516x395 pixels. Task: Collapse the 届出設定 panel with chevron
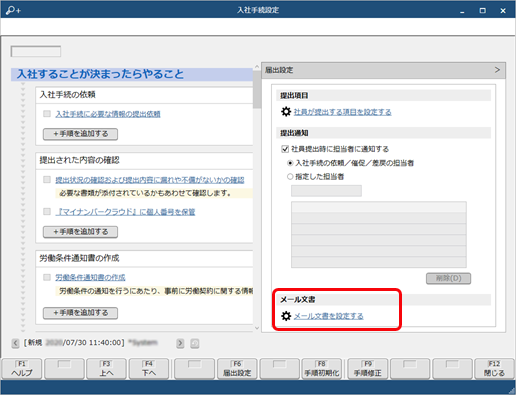tap(497, 70)
